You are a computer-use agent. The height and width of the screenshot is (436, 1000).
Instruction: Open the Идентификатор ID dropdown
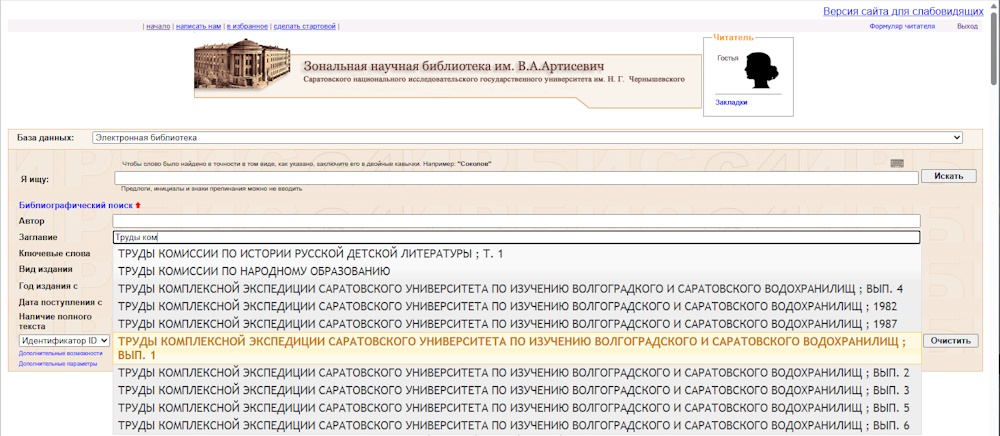[x=64, y=341]
